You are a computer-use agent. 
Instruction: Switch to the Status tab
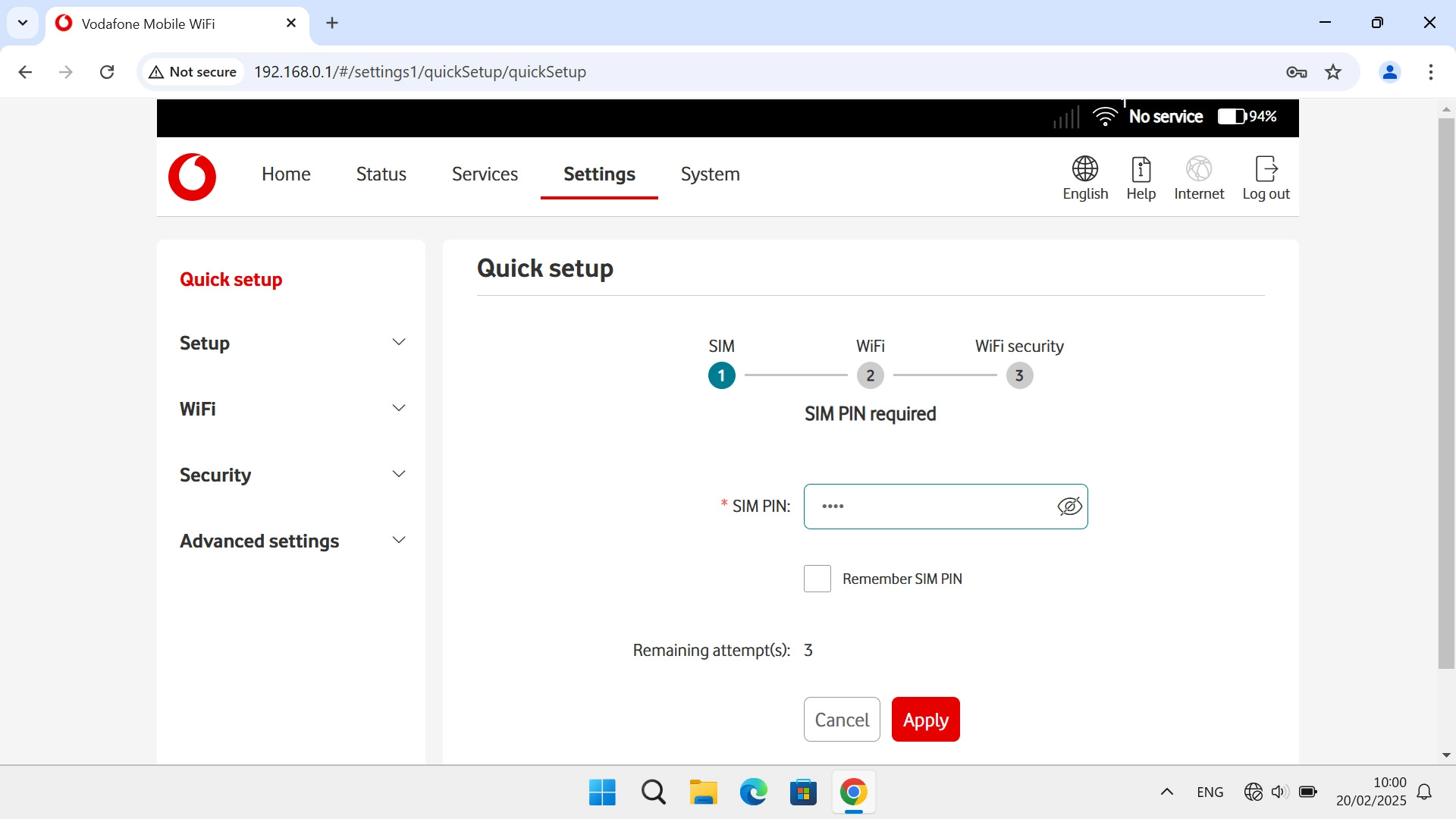point(381,174)
